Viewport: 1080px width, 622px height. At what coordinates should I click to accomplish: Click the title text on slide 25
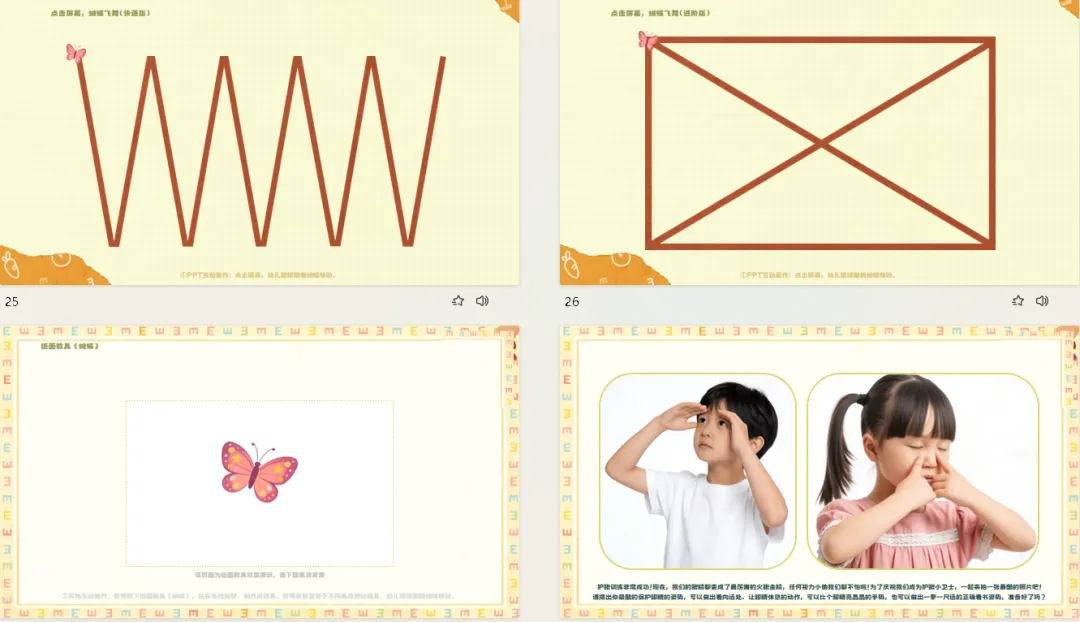pos(101,13)
